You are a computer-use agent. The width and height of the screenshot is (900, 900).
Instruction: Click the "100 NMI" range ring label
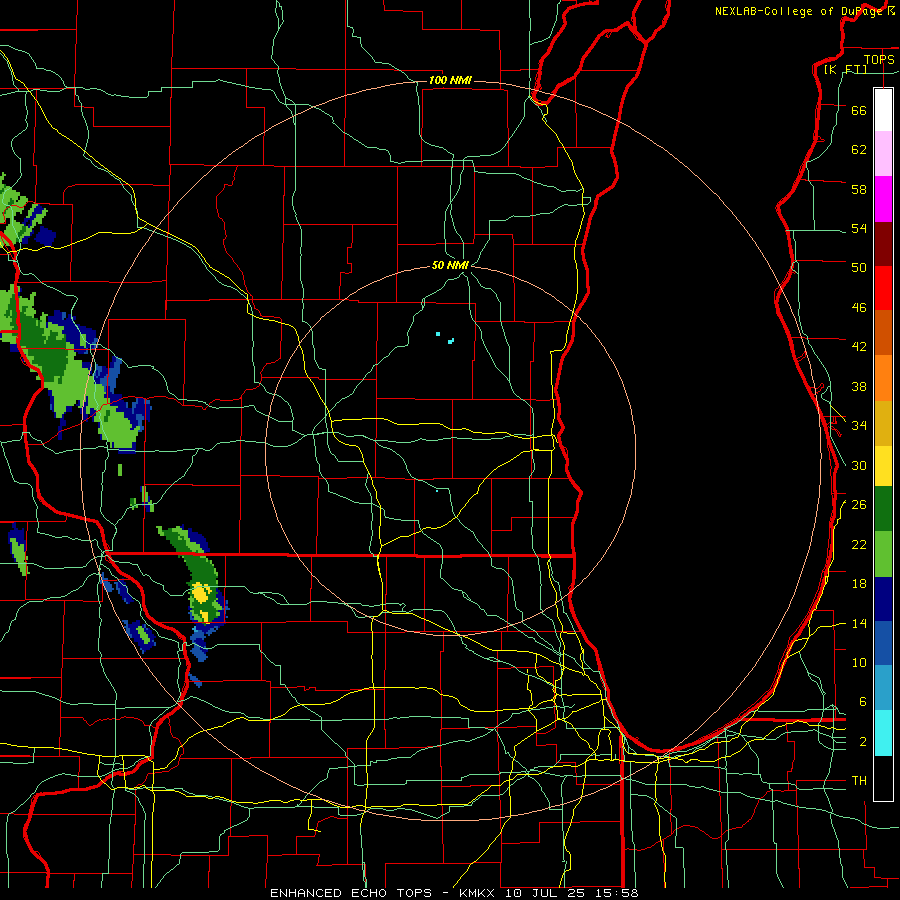click(x=450, y=80)
